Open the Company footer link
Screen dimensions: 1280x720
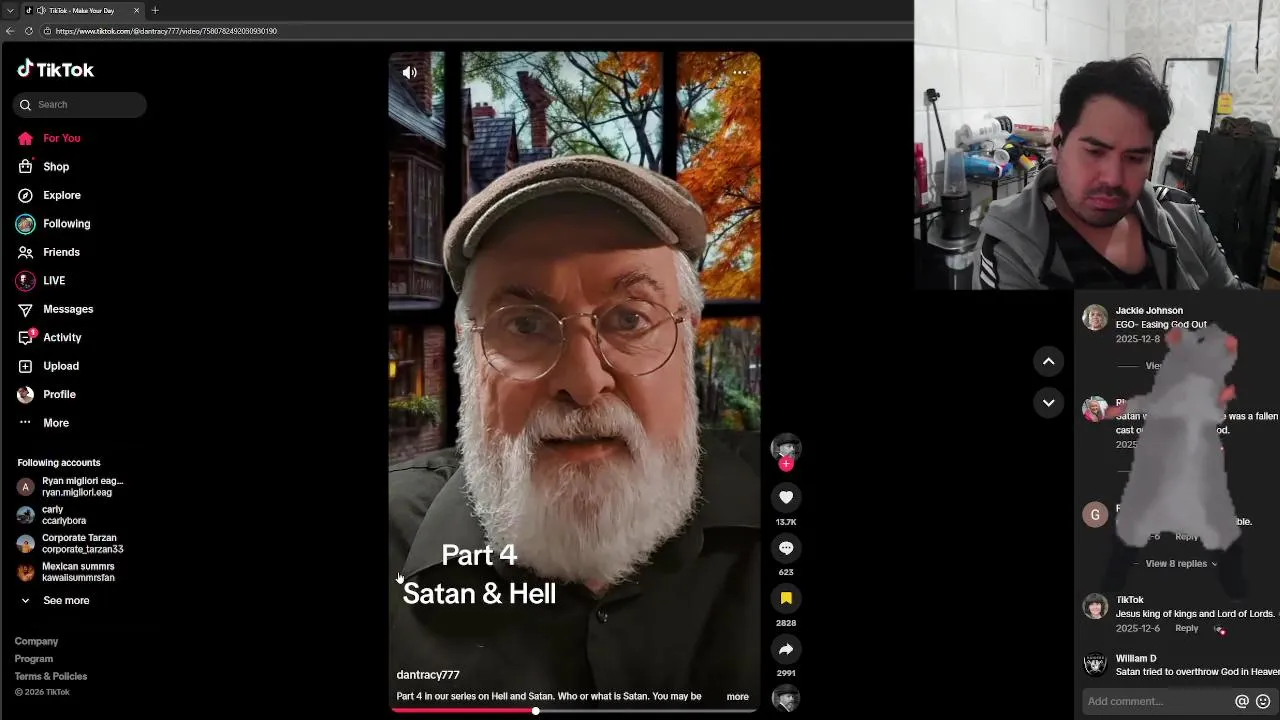tap(36, 641)
